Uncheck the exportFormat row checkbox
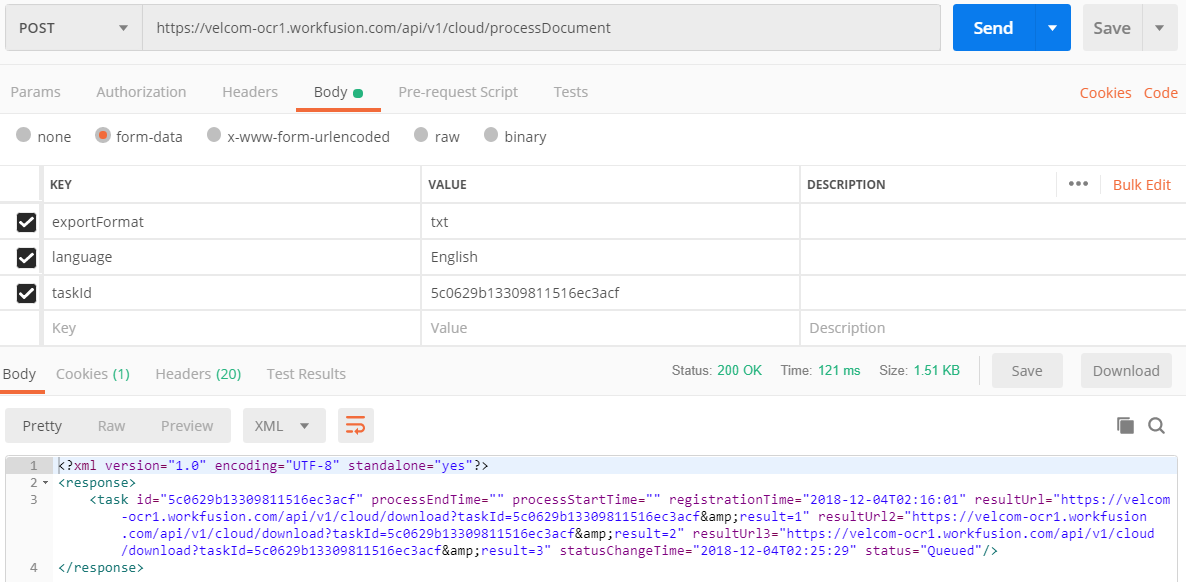Image resolution: width=1186 pixels, height=582 pixels. 26,223
